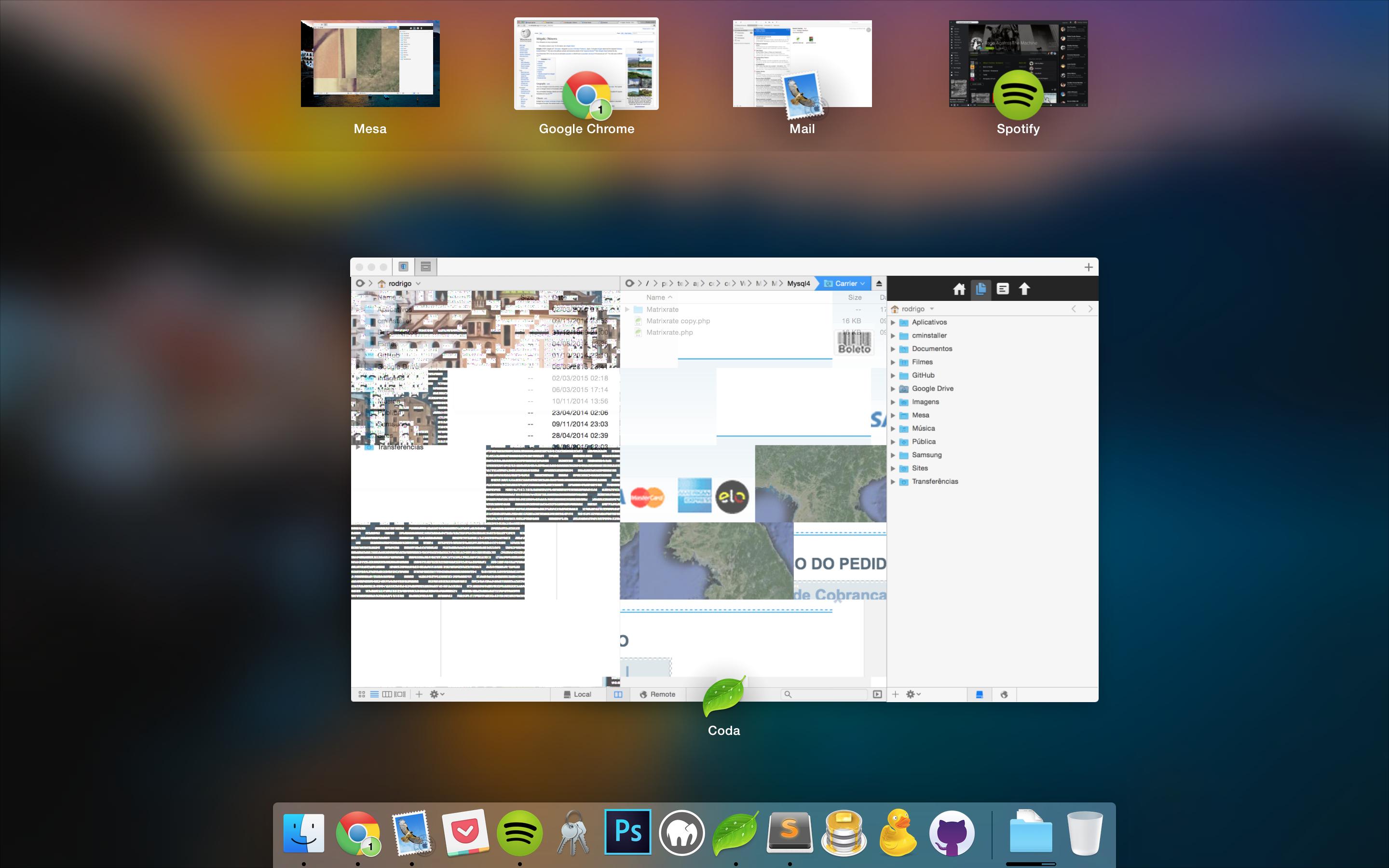Image resolution: width=1389 pixels, height=868 pixels.
Task: Click Mysql4 in the path bar
Action: 798,284
